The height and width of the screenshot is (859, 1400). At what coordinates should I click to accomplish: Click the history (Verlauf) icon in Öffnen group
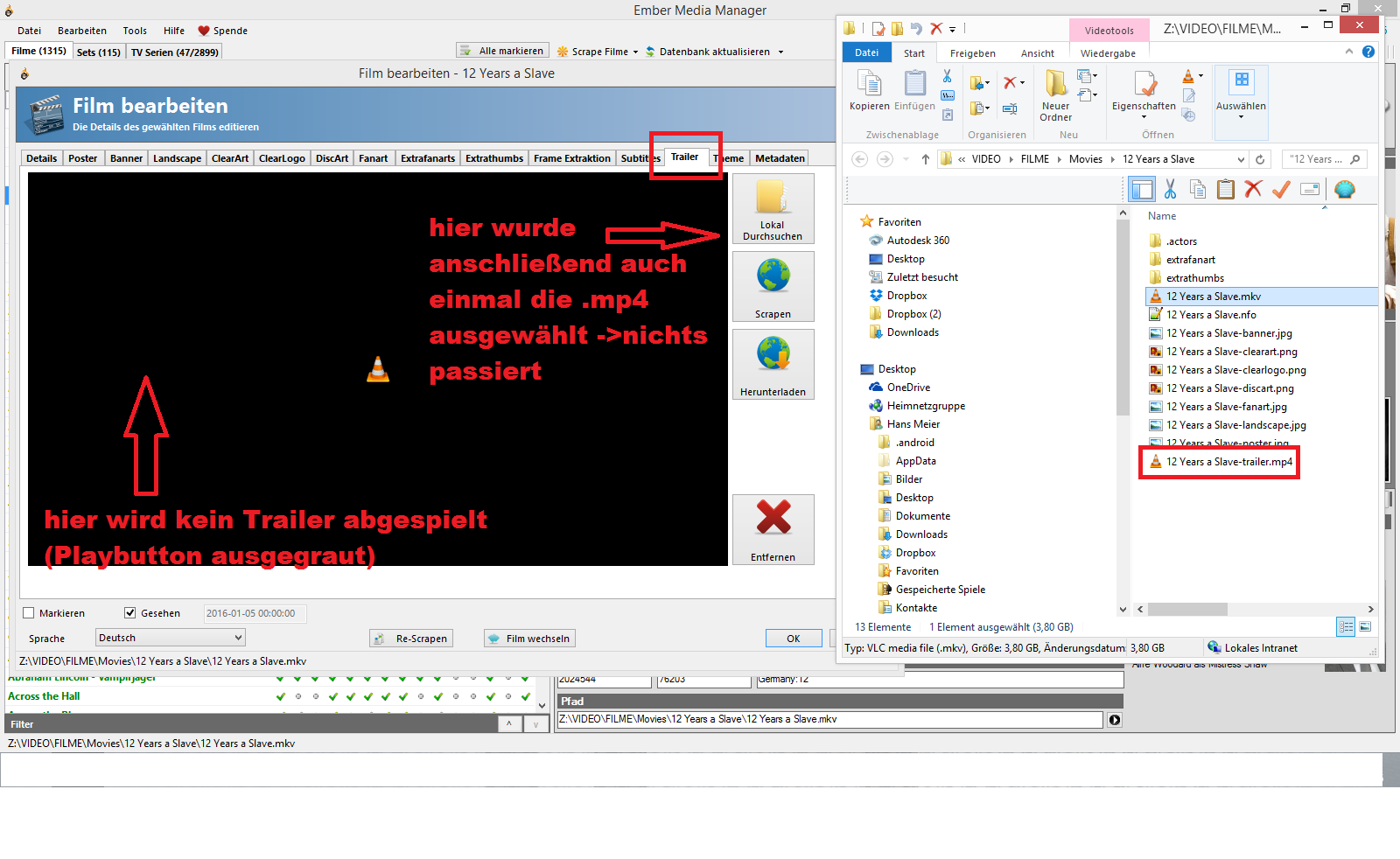[x=1188, y=115]
